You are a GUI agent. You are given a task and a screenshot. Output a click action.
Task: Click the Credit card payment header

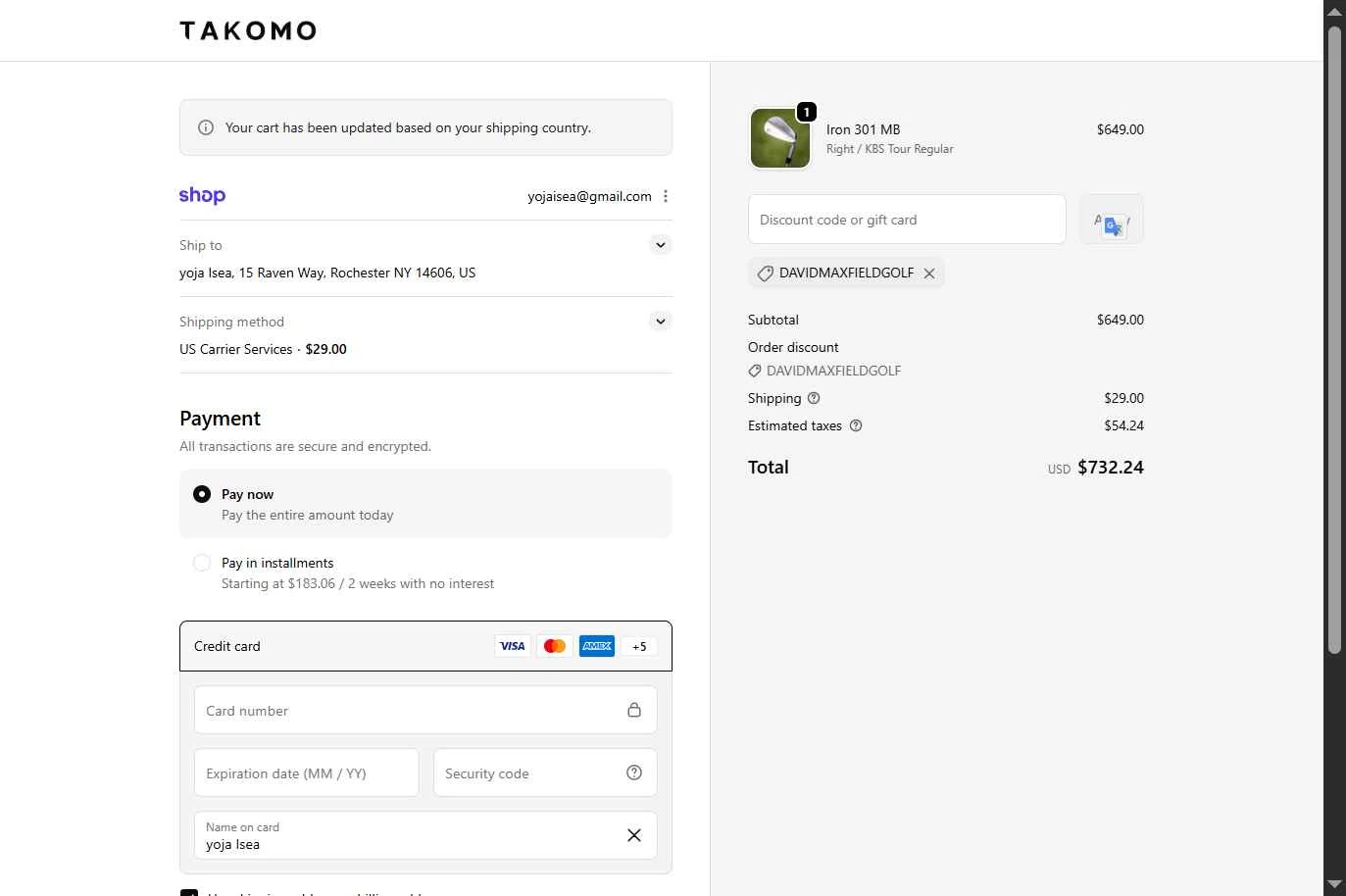pyautogui.click(x=425, y=646)
